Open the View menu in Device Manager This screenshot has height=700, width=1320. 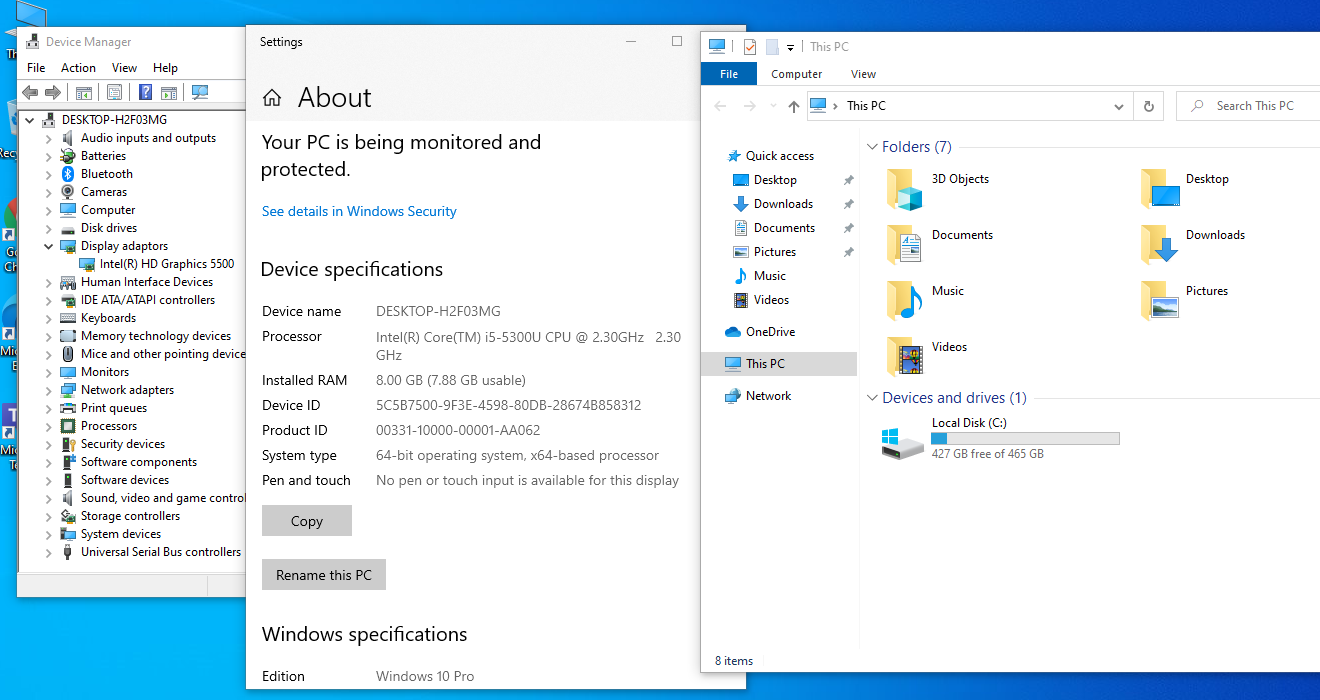coord(125,68)
